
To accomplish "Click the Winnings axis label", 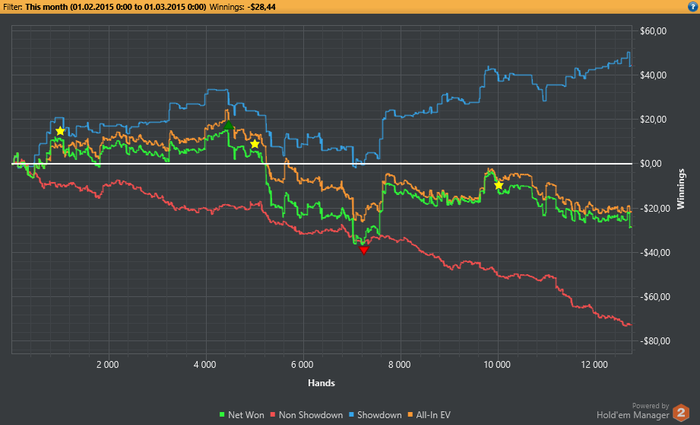I will point(681,189).
